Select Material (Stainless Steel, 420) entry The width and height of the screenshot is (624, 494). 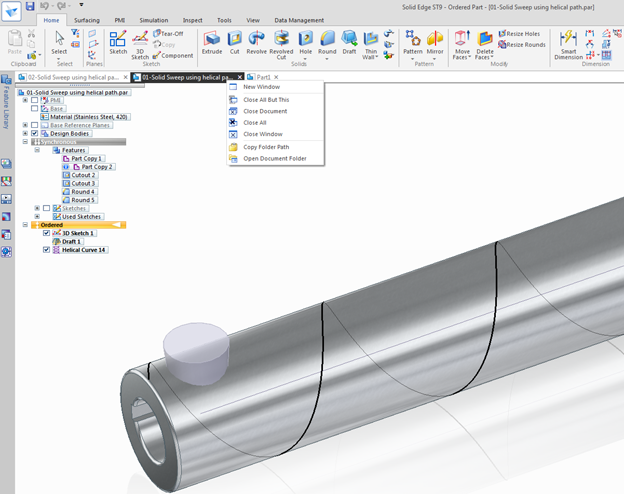point(85,117)
